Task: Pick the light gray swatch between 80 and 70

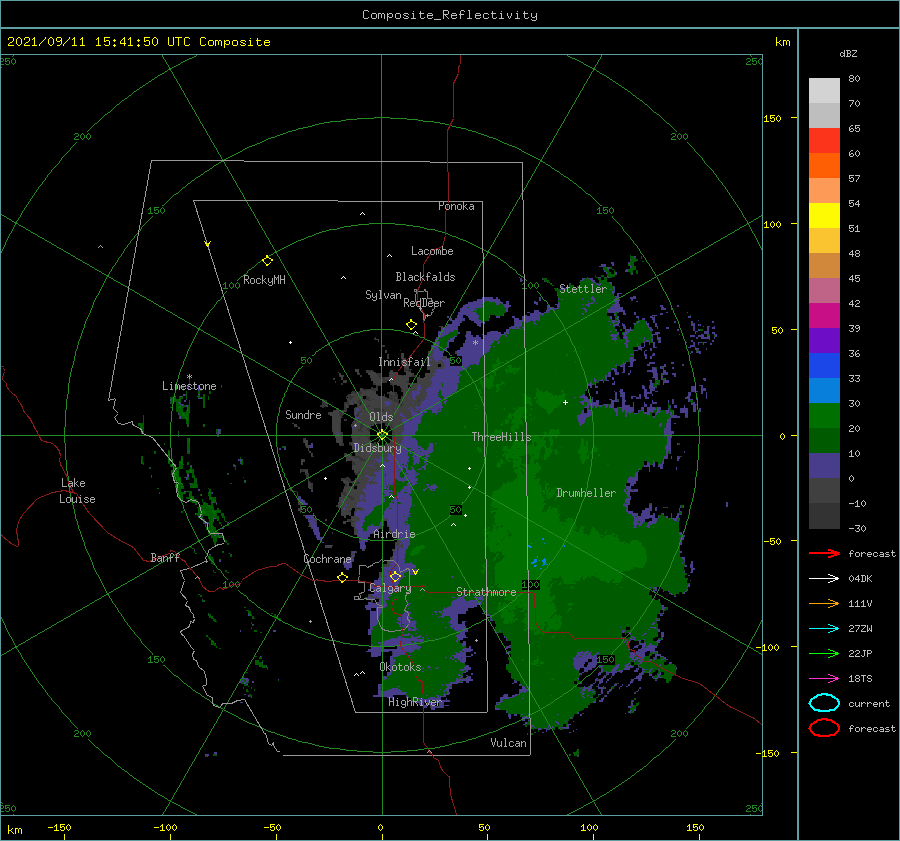Action: [824, 90]
